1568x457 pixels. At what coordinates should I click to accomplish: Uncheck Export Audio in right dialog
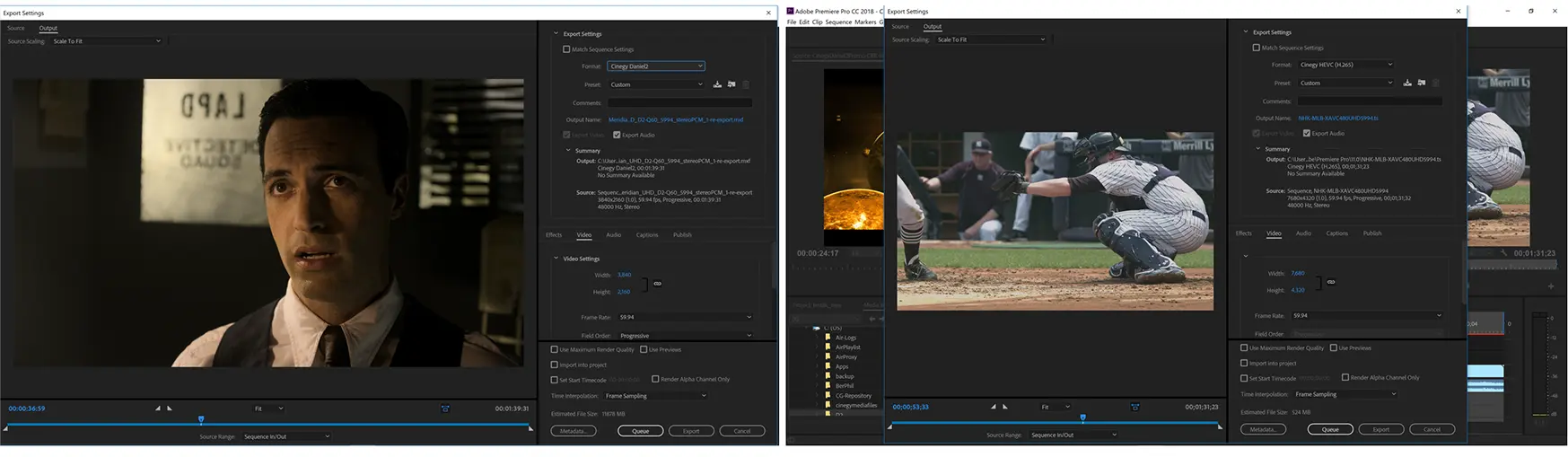click(x=1307, y=133)
